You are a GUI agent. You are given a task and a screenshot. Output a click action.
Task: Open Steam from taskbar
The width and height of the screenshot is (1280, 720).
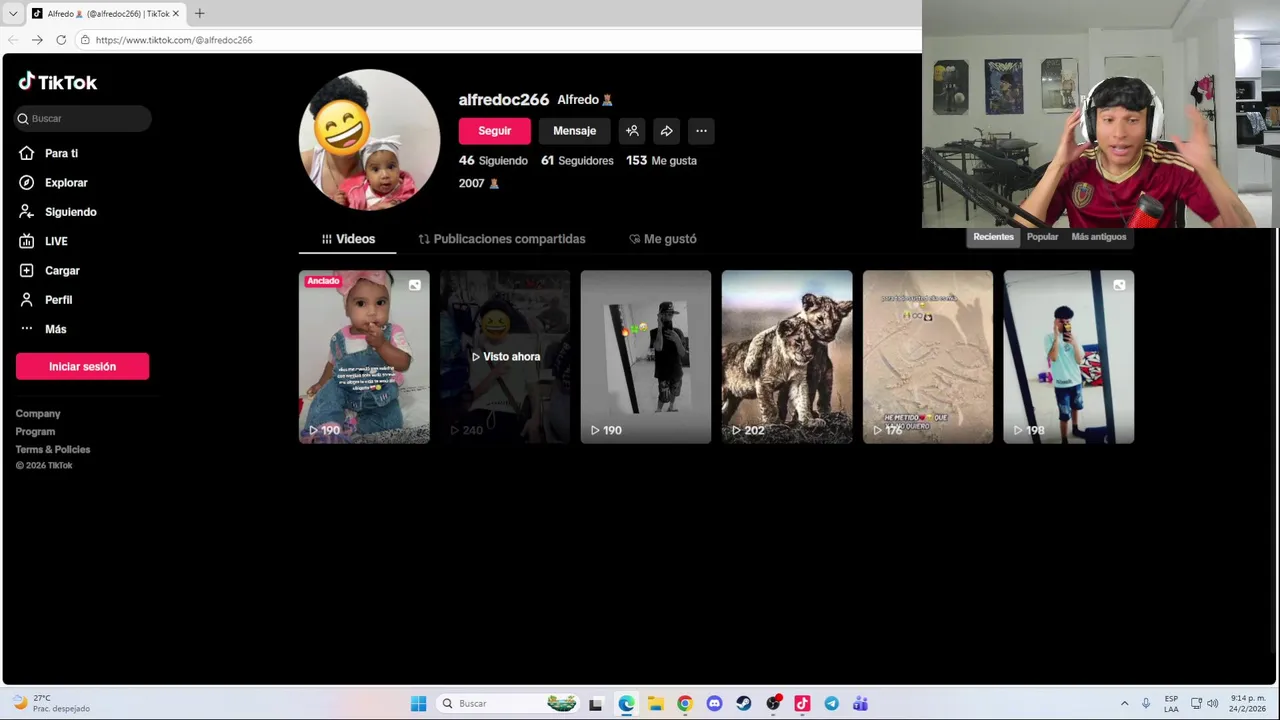[x=743, y=704]
